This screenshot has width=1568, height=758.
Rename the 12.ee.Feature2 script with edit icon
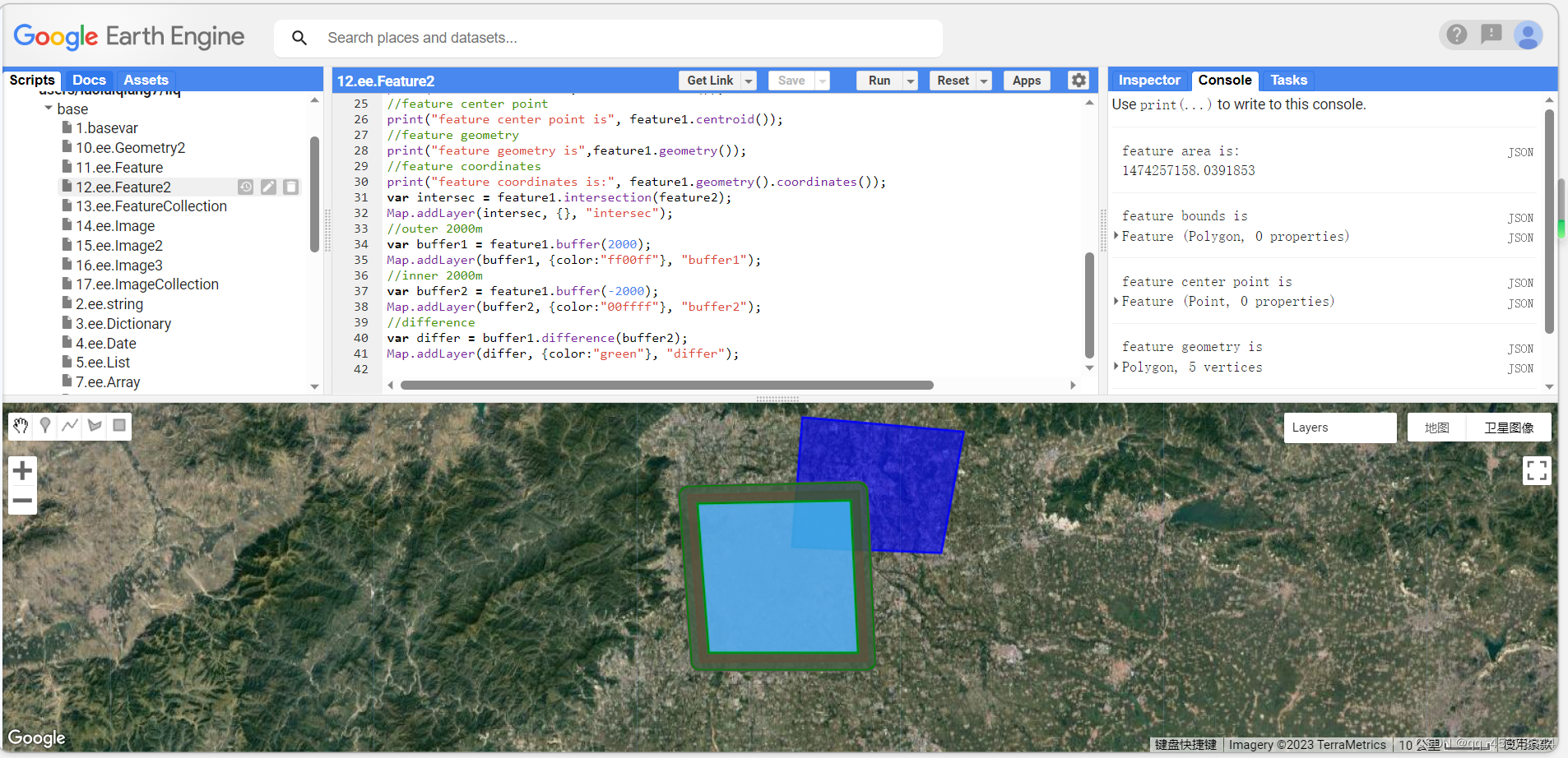coord(268,187)
